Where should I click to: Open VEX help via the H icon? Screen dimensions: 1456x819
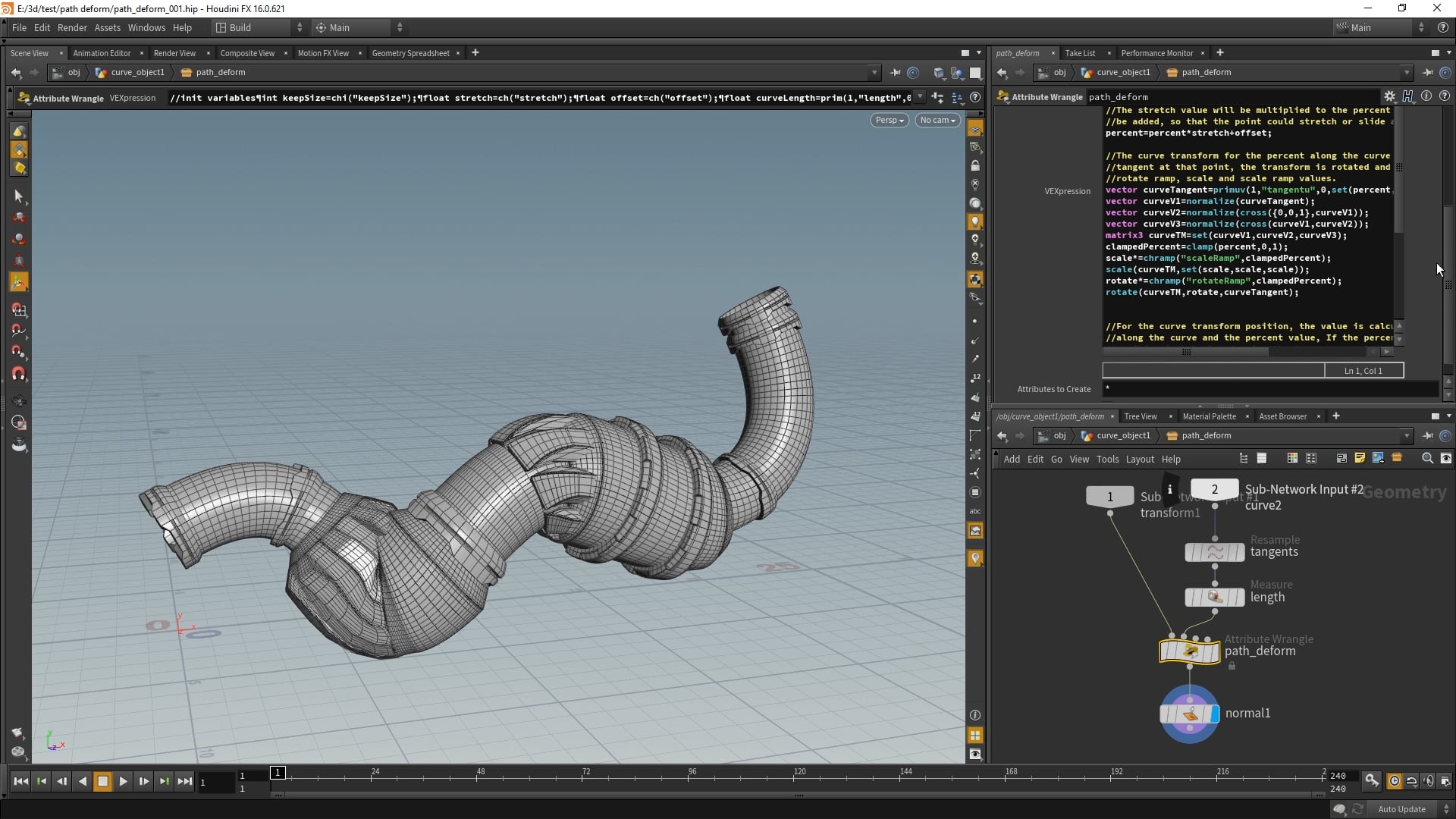1408,96
